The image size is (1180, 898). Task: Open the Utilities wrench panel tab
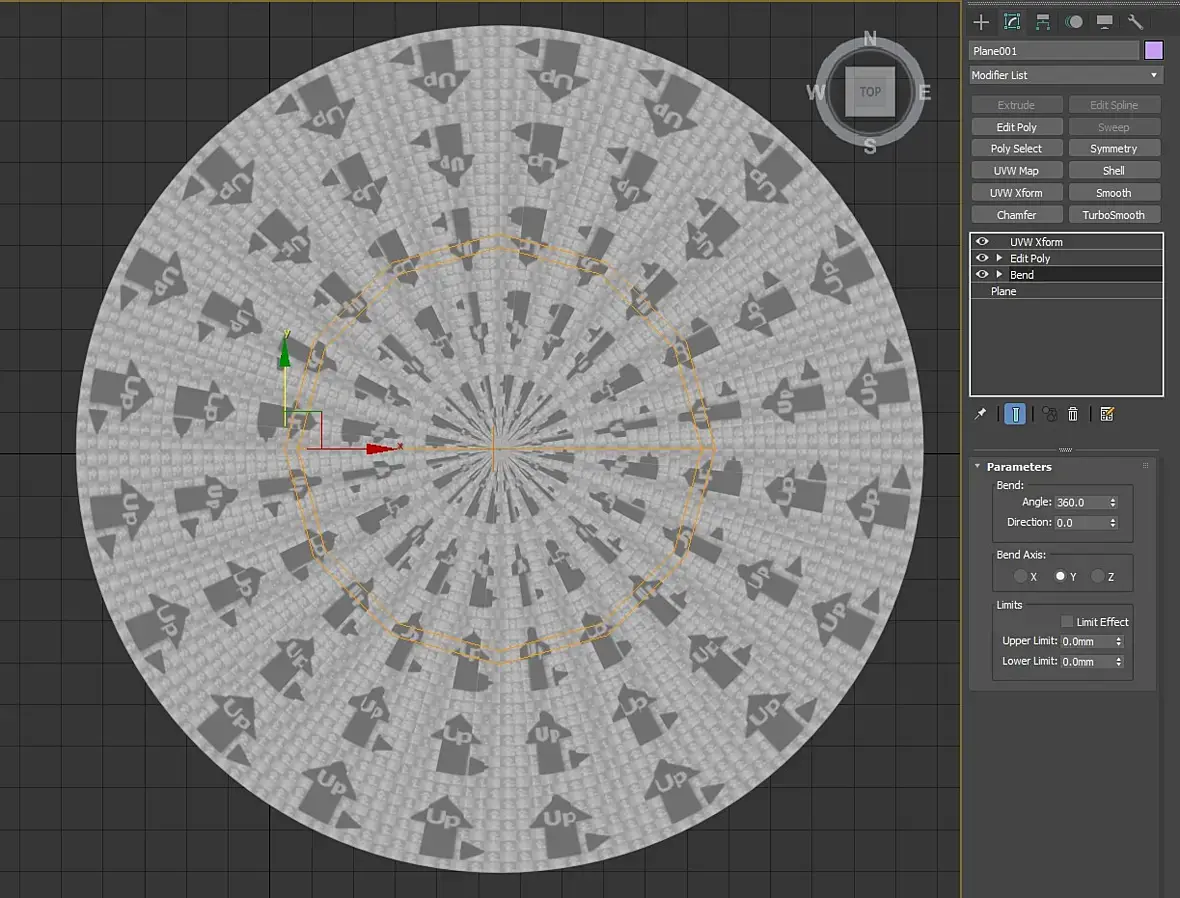click(x=1136, y=22)
